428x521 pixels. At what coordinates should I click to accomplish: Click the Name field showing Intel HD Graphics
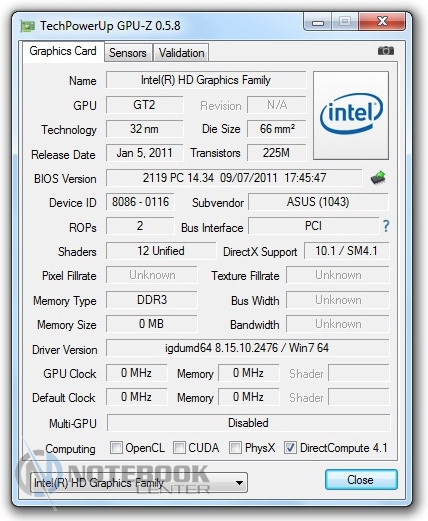tap(206, 80)
